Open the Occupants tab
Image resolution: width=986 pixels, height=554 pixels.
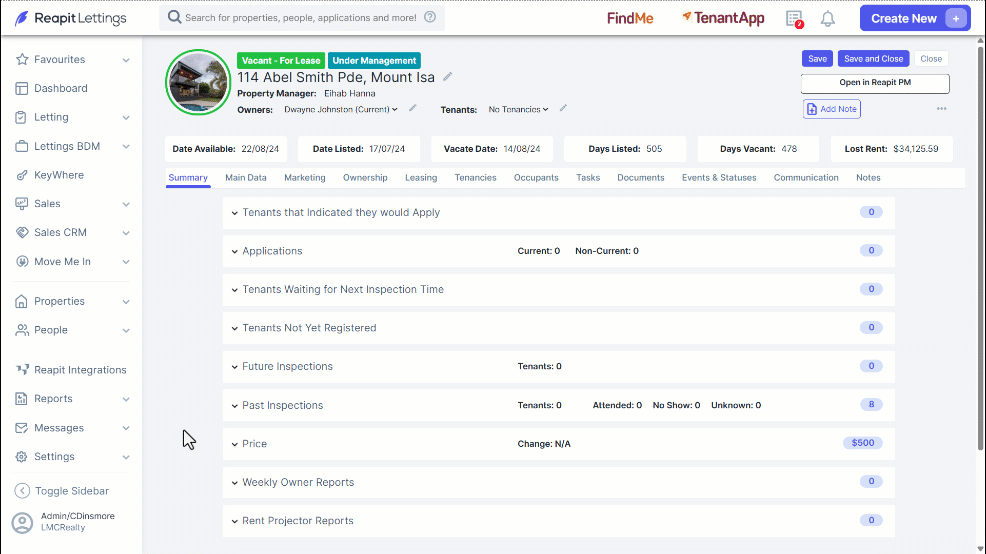click(x=536, y=178)
